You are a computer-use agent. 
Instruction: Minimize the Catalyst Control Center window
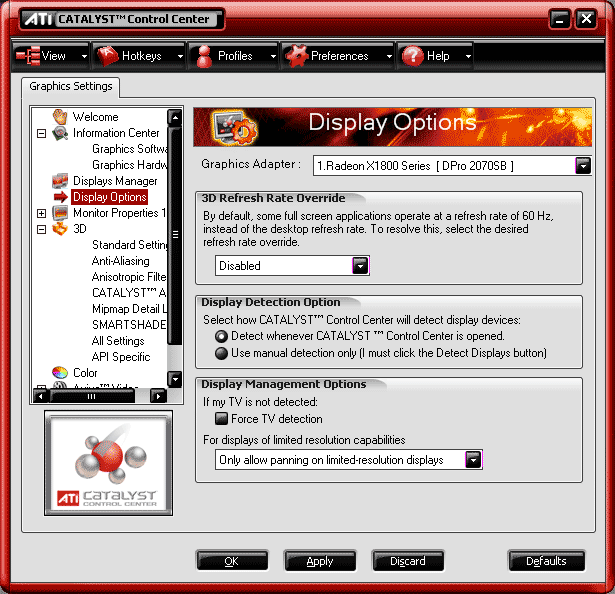point(560,19)
